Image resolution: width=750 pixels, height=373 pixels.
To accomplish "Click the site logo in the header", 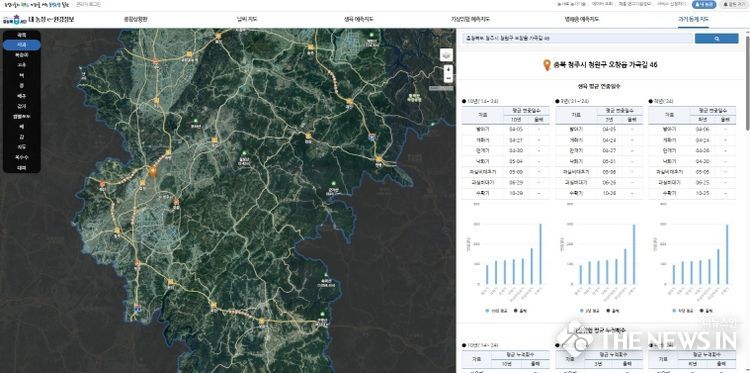I will 39,20.
